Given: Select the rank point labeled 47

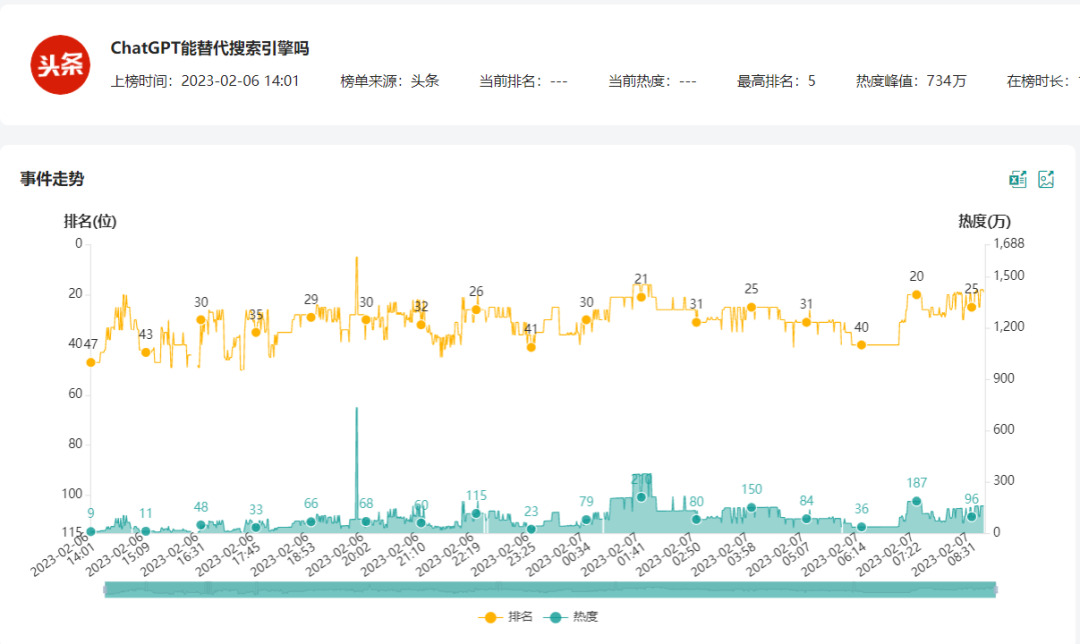Looking at the screenshot, I should point(91,362).
